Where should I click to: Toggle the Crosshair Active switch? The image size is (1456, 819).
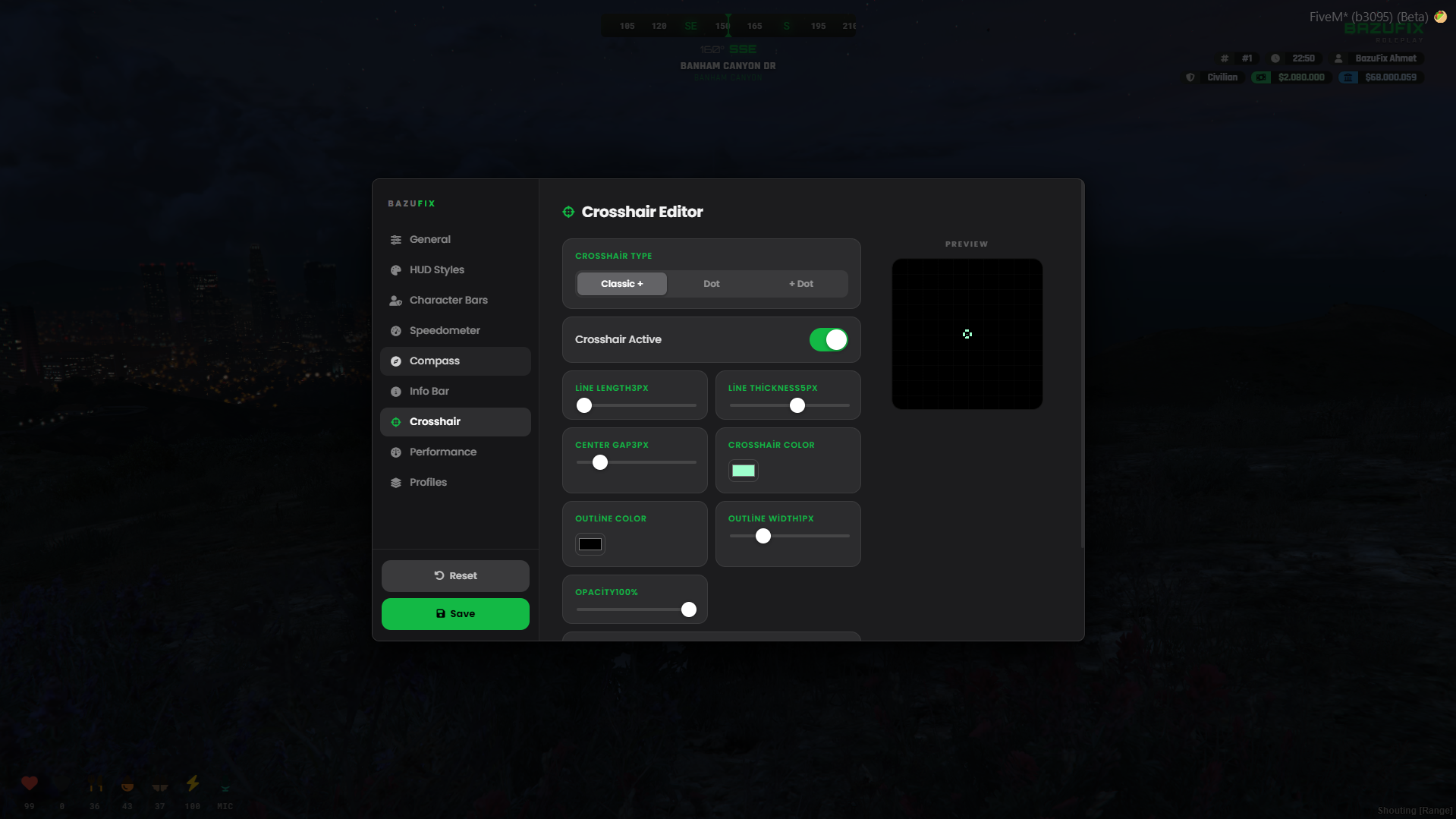[829, 340]
